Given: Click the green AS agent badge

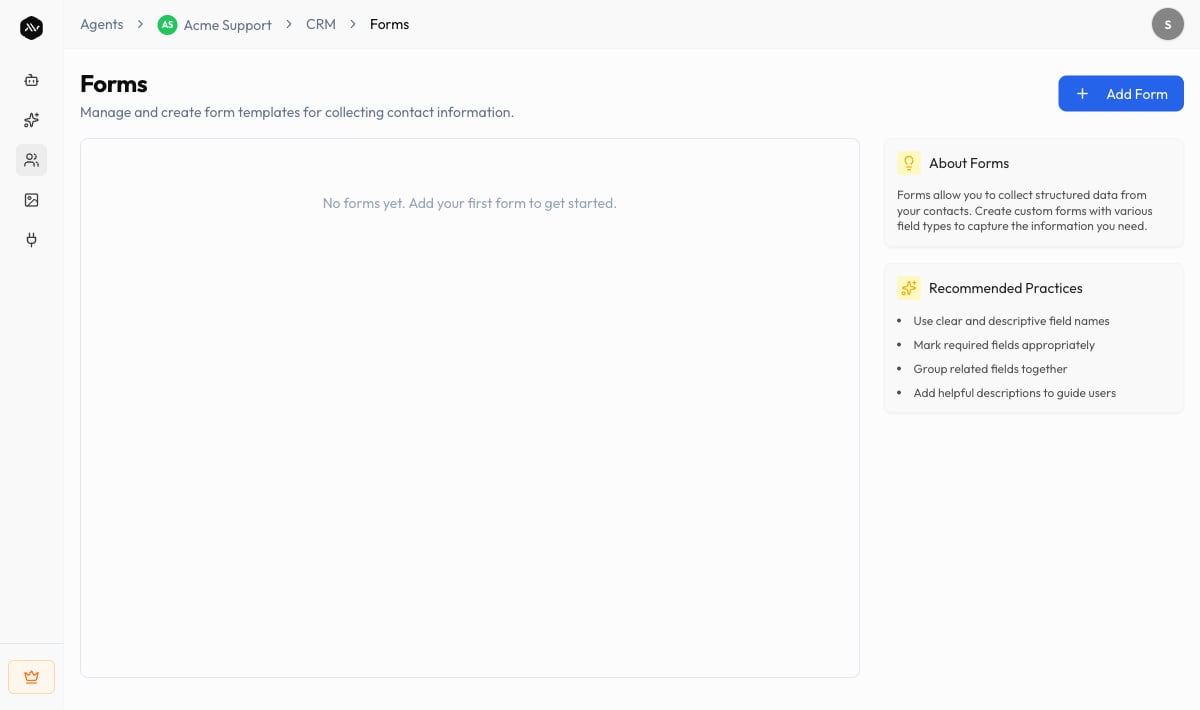Looking at the screenshot, I should tap(167, 24).
